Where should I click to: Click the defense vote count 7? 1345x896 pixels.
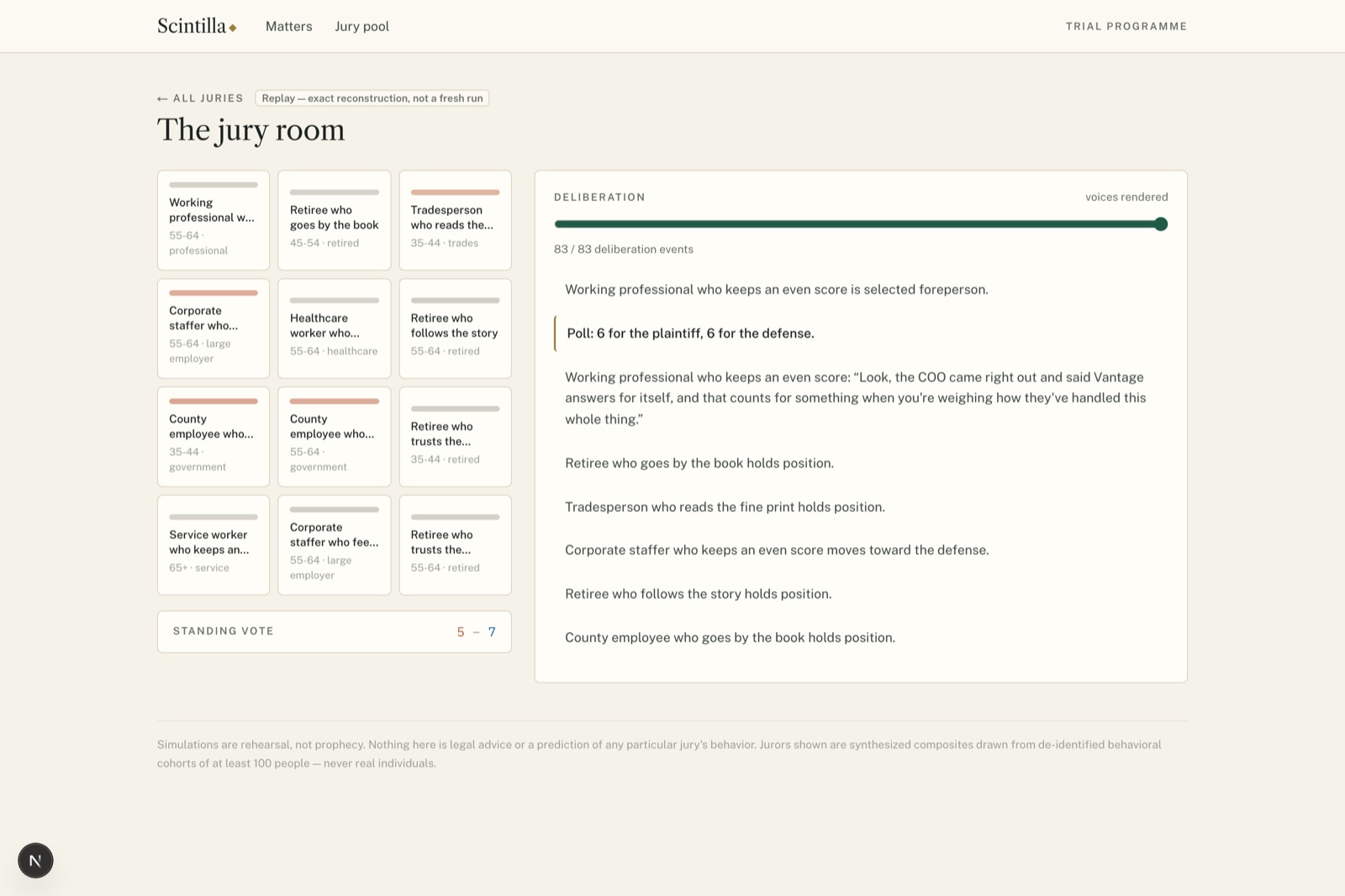(x=492, y=632)
